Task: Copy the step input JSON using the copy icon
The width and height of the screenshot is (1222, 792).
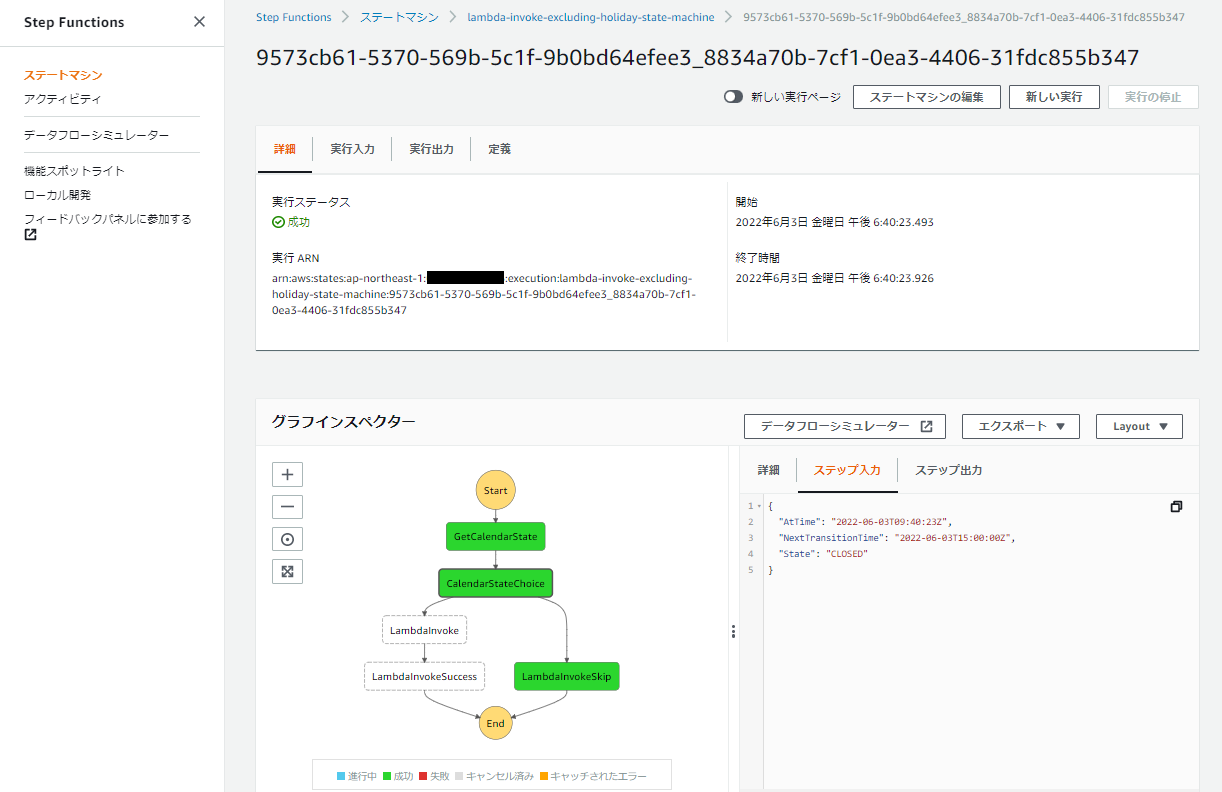Action: (1176, 506)
